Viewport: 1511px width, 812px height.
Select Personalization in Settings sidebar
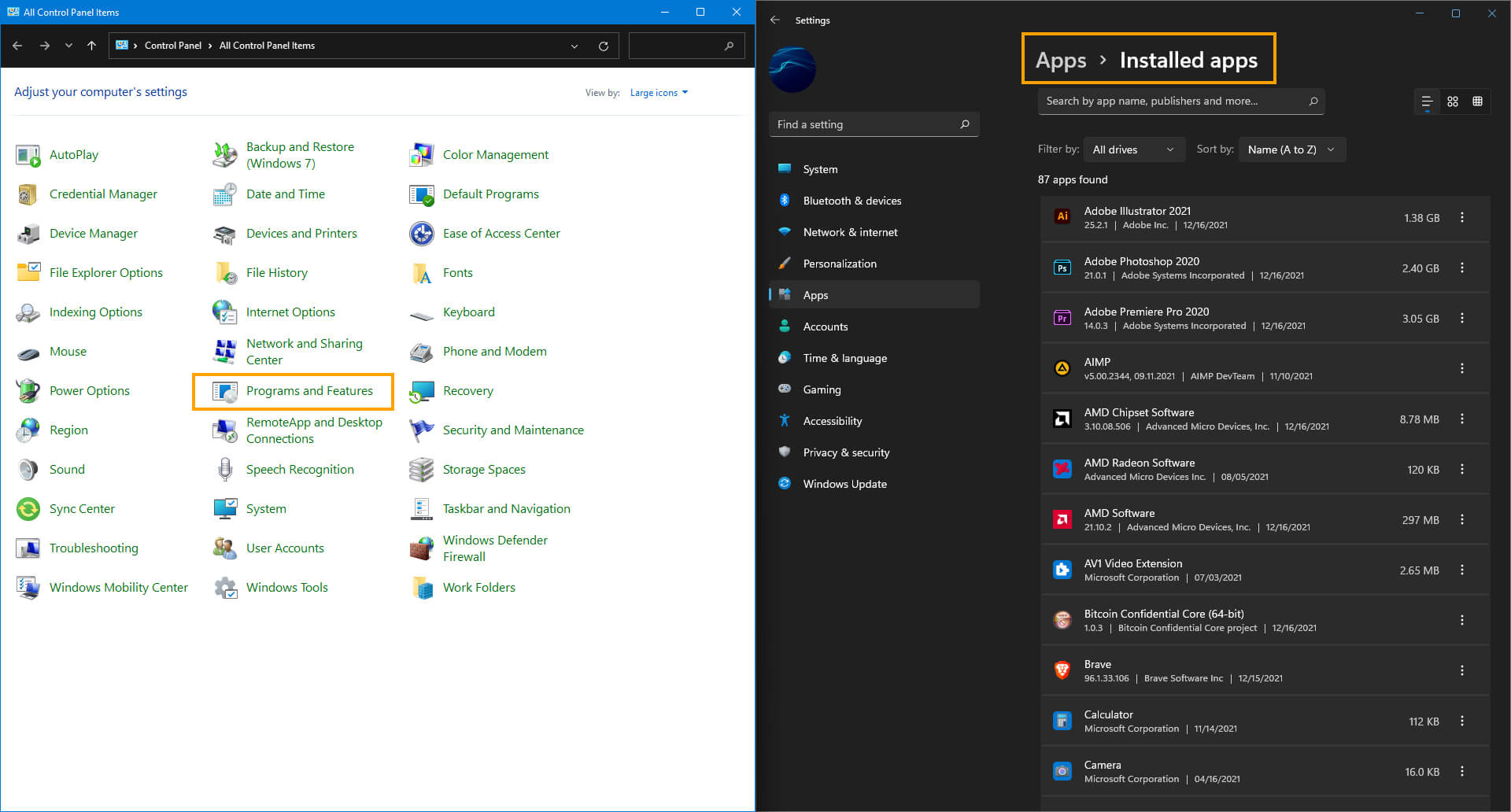tap(874, 264)
